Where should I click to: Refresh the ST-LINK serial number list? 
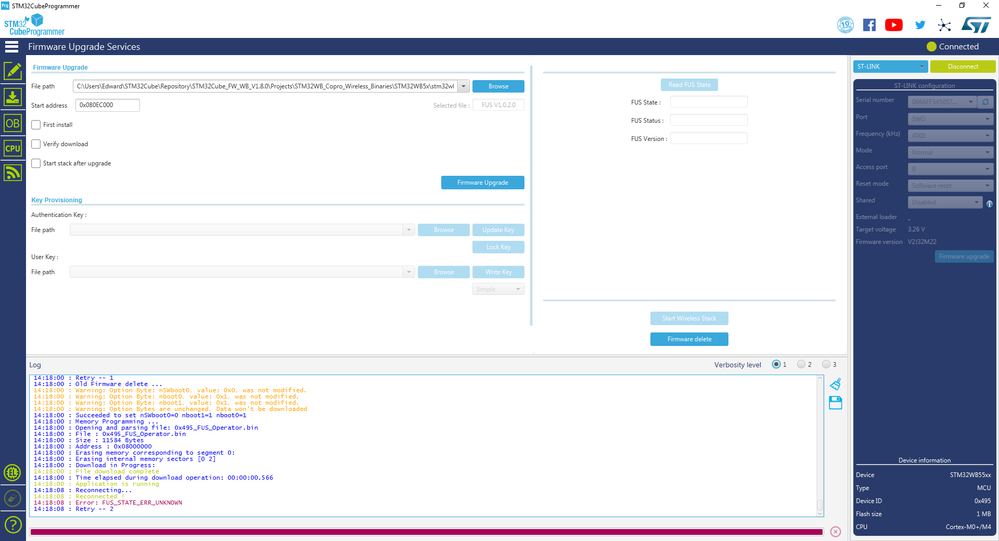coord(985,101)
